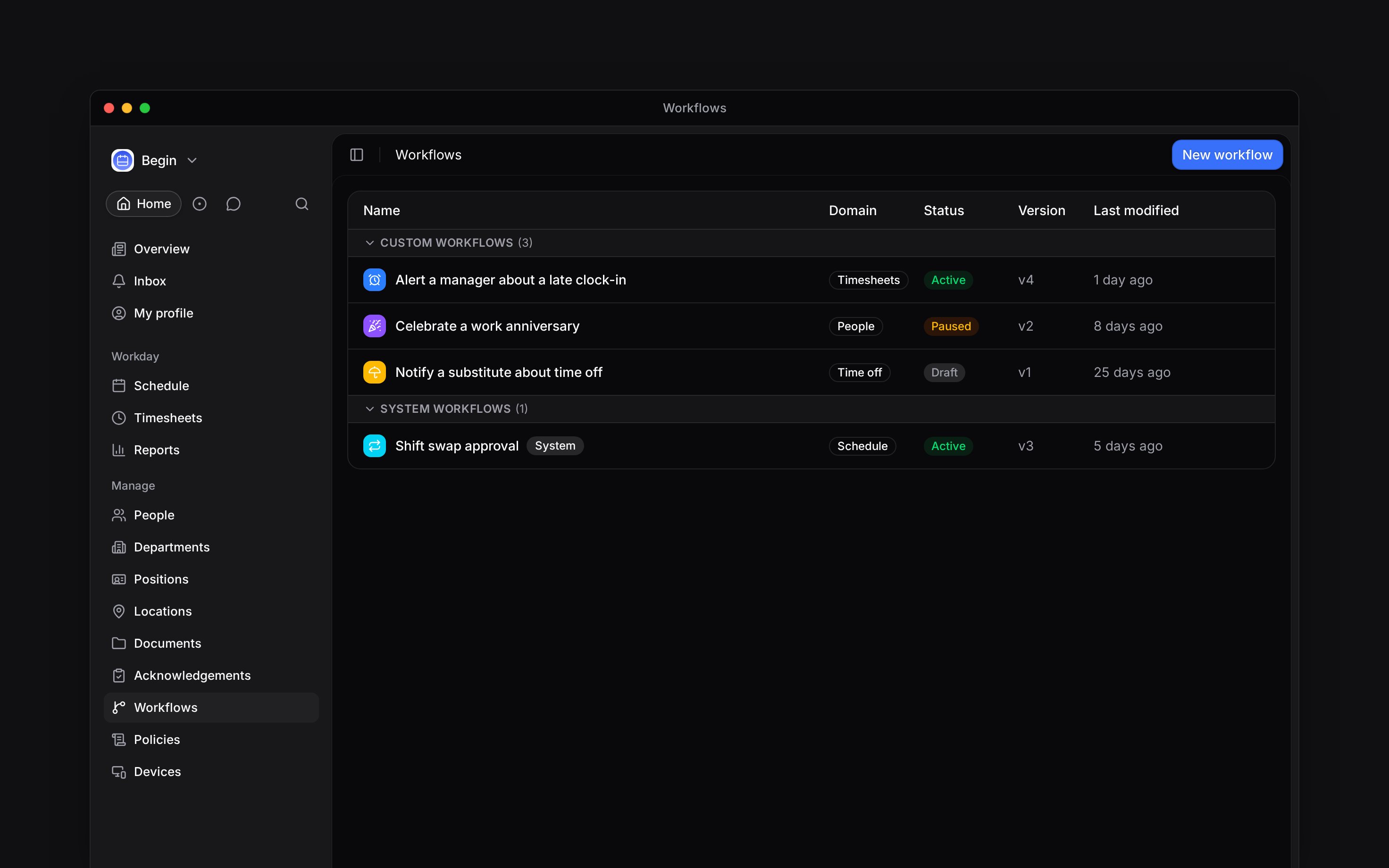
Task: Click the '8 days ago' cell
Action: (x=1128, y=326)
